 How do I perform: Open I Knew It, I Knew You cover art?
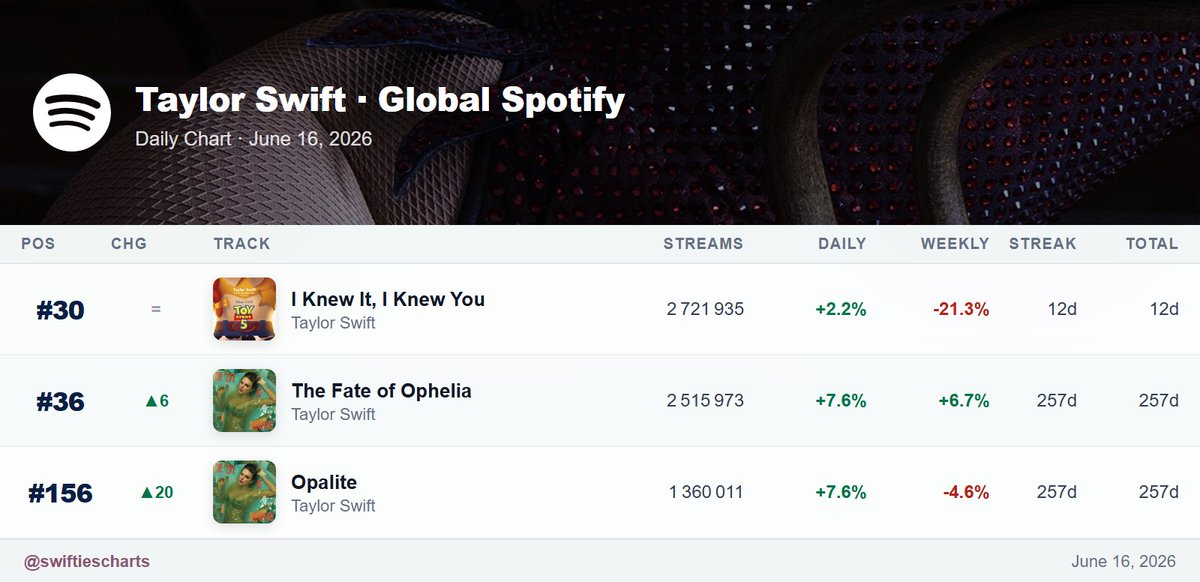click(x=244, y=309)
